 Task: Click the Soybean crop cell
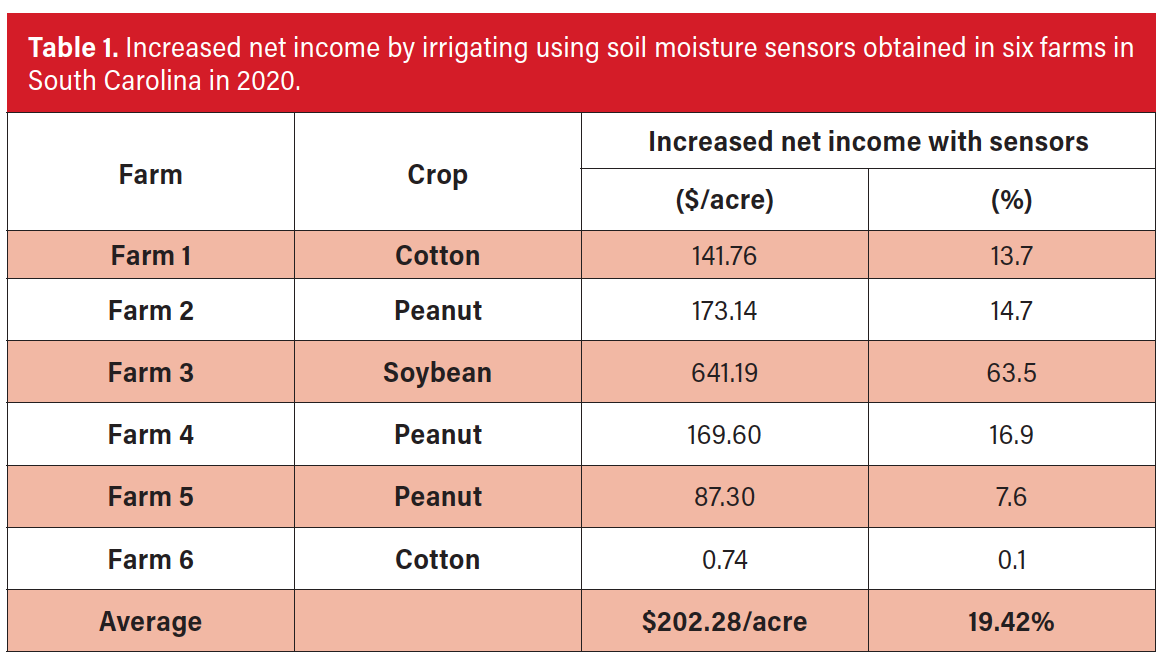click(x=437, y=373)
